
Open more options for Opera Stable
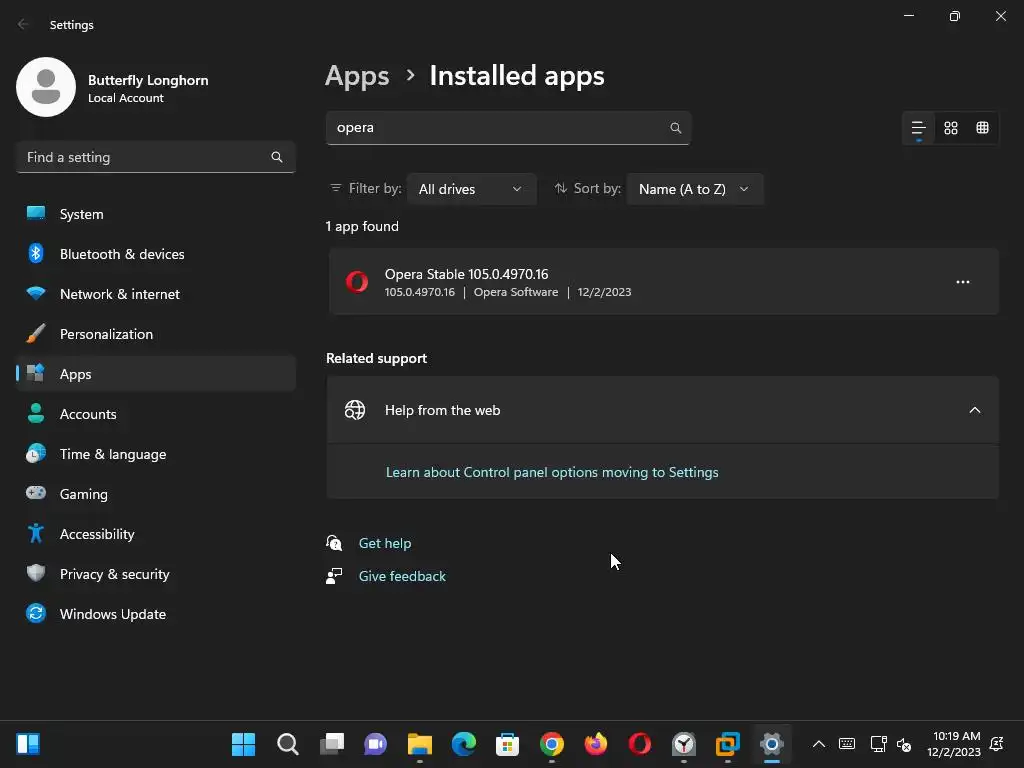tap(962, 282)
